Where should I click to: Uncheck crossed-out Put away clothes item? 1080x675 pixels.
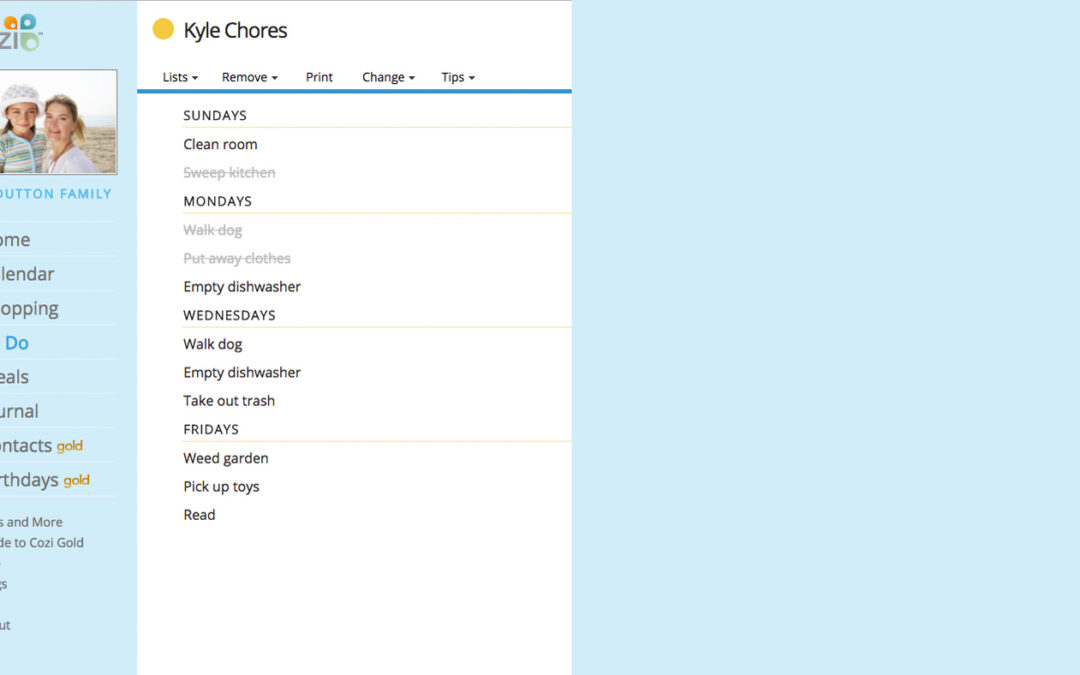click(x=237, y=258)
